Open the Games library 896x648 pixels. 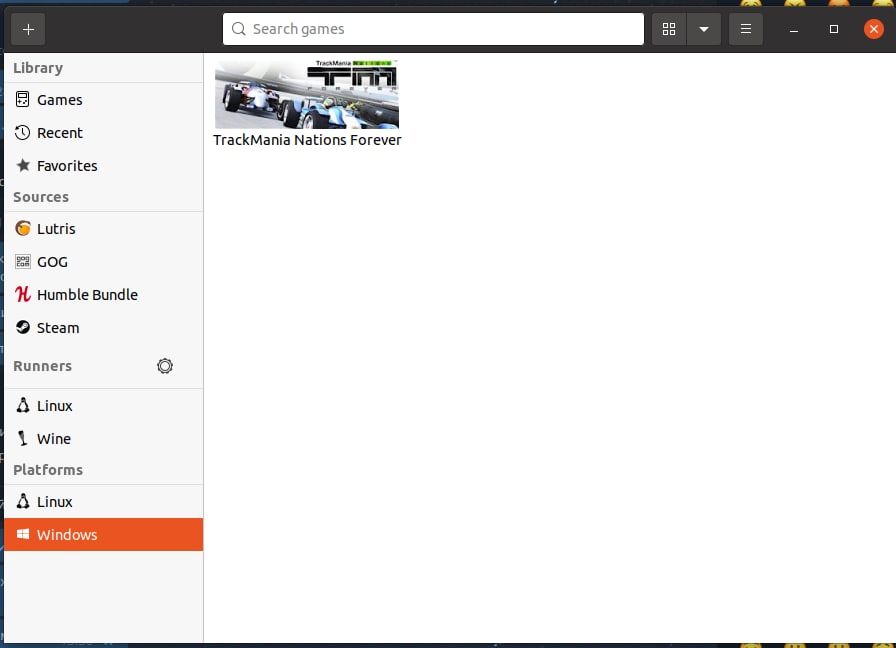[103, 100]
